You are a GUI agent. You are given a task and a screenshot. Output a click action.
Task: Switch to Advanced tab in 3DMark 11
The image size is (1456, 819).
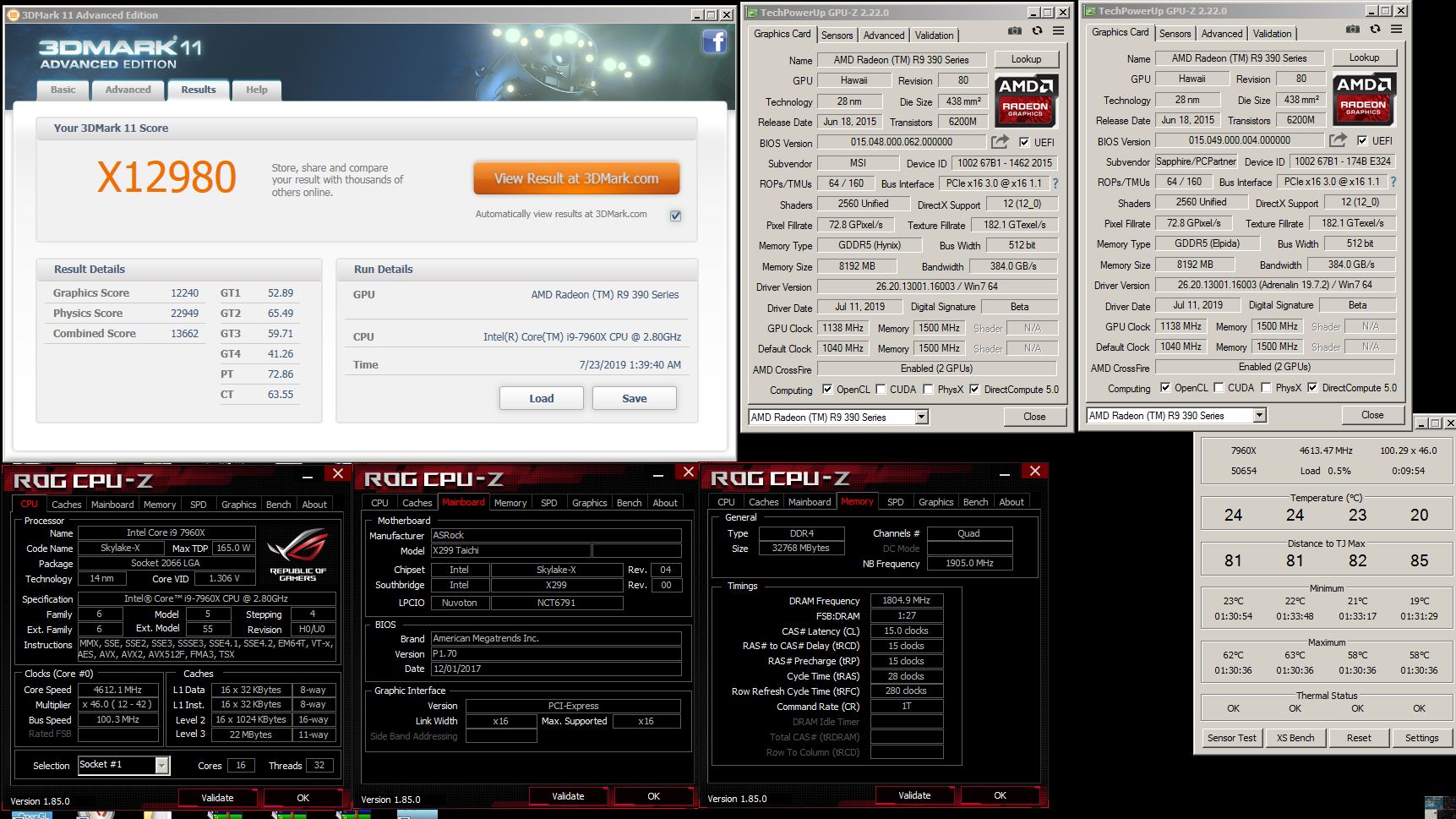(x=128, y=90)
